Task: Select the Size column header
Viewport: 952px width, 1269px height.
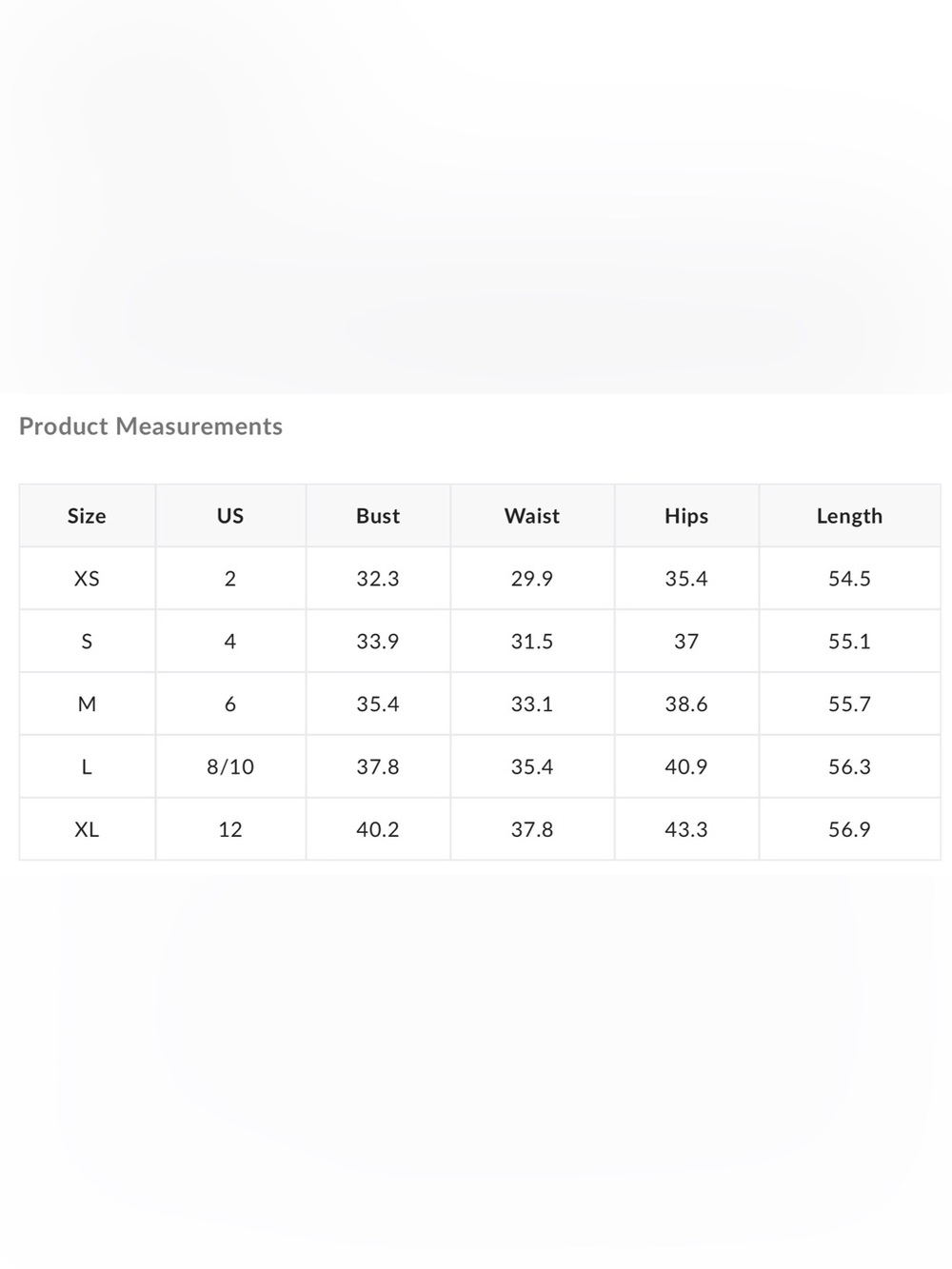Action: [87, 515]
